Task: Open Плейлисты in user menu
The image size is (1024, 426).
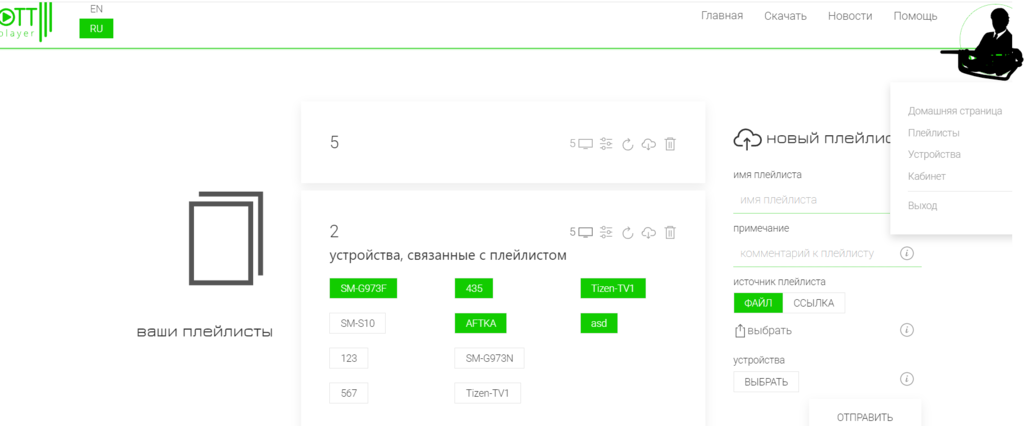Action: 933,133
